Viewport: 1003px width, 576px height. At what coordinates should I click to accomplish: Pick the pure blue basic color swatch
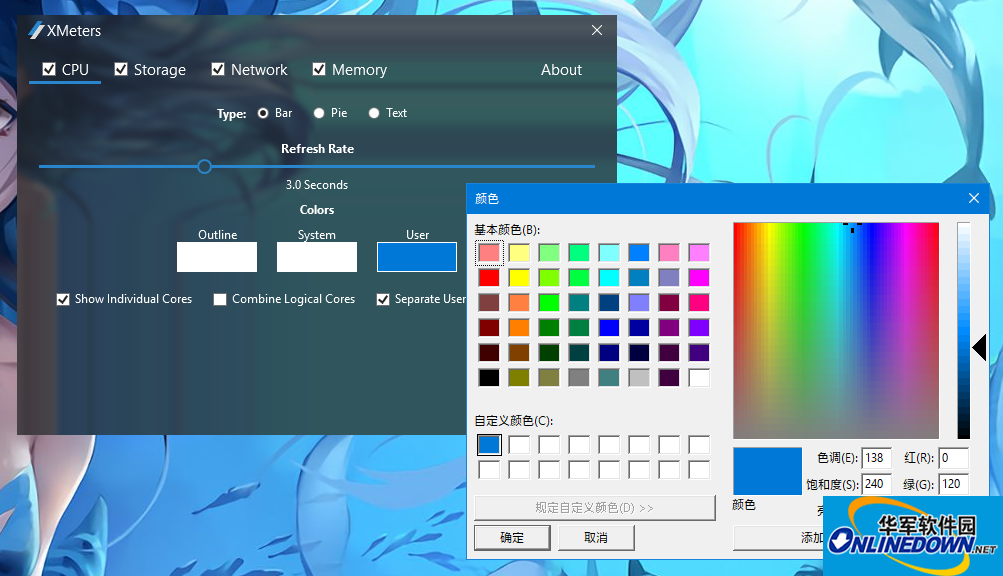(609, 328)
